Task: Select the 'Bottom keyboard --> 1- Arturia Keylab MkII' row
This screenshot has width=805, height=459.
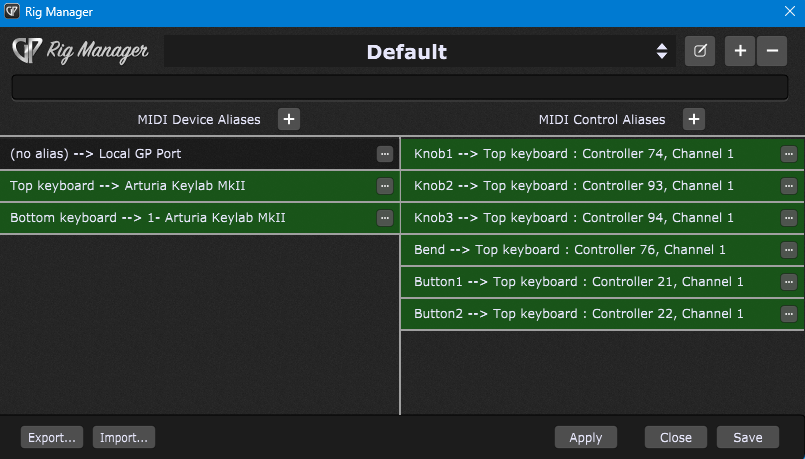Action: pos(199,218)
